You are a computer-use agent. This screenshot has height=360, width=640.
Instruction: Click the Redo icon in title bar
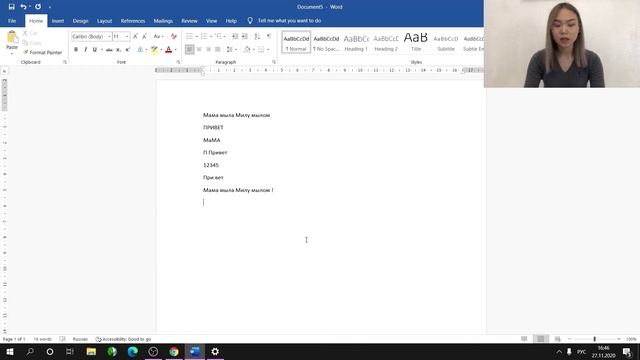pyautogui.click(x=38, y=7)
